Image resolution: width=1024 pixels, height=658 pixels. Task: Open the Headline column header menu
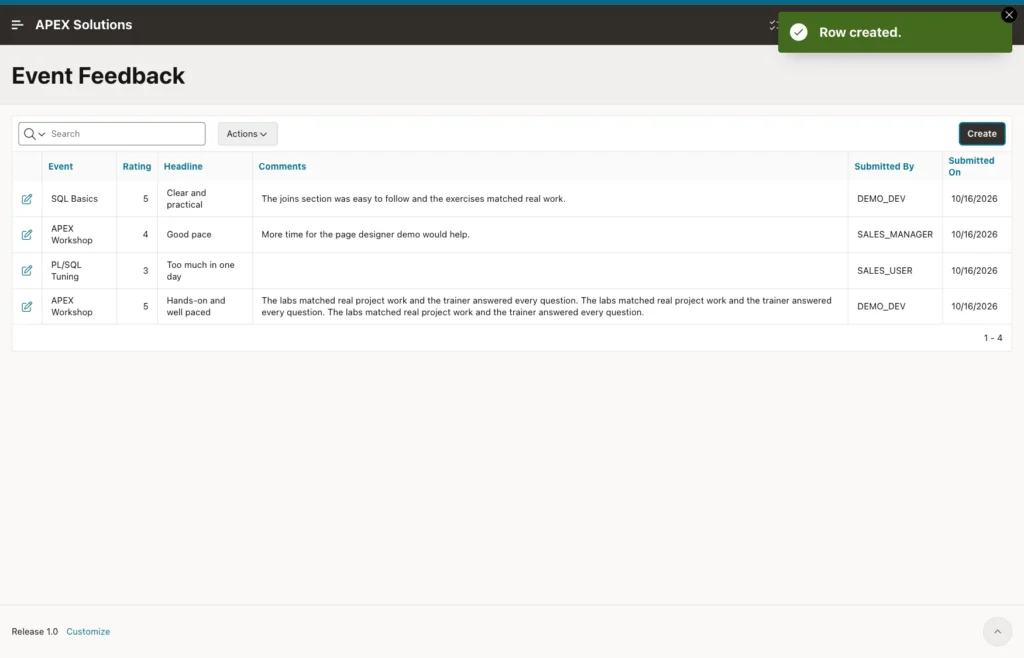pyautogui.click(x=183, y=166)
